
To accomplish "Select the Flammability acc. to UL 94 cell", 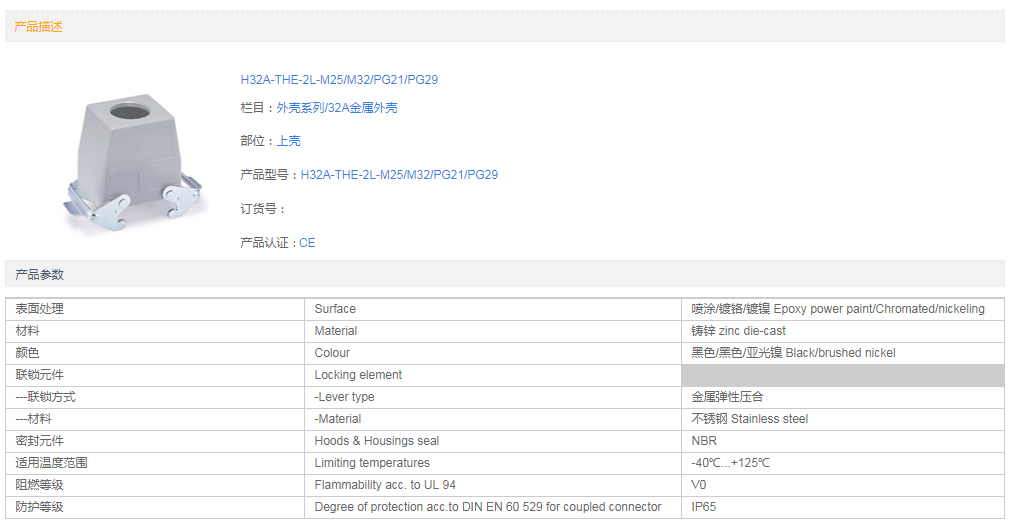I will tap(385, 485).
